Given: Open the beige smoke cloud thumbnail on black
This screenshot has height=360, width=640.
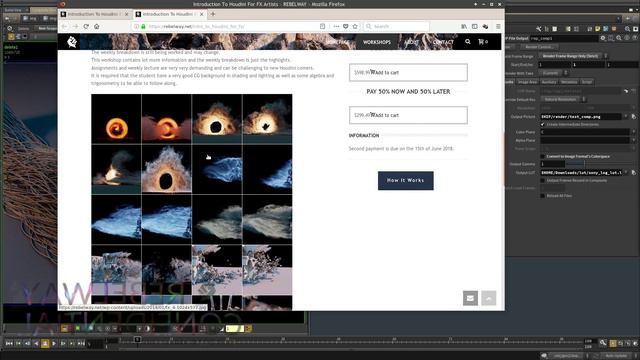Looking at the screenshot, I should (217, 220).
